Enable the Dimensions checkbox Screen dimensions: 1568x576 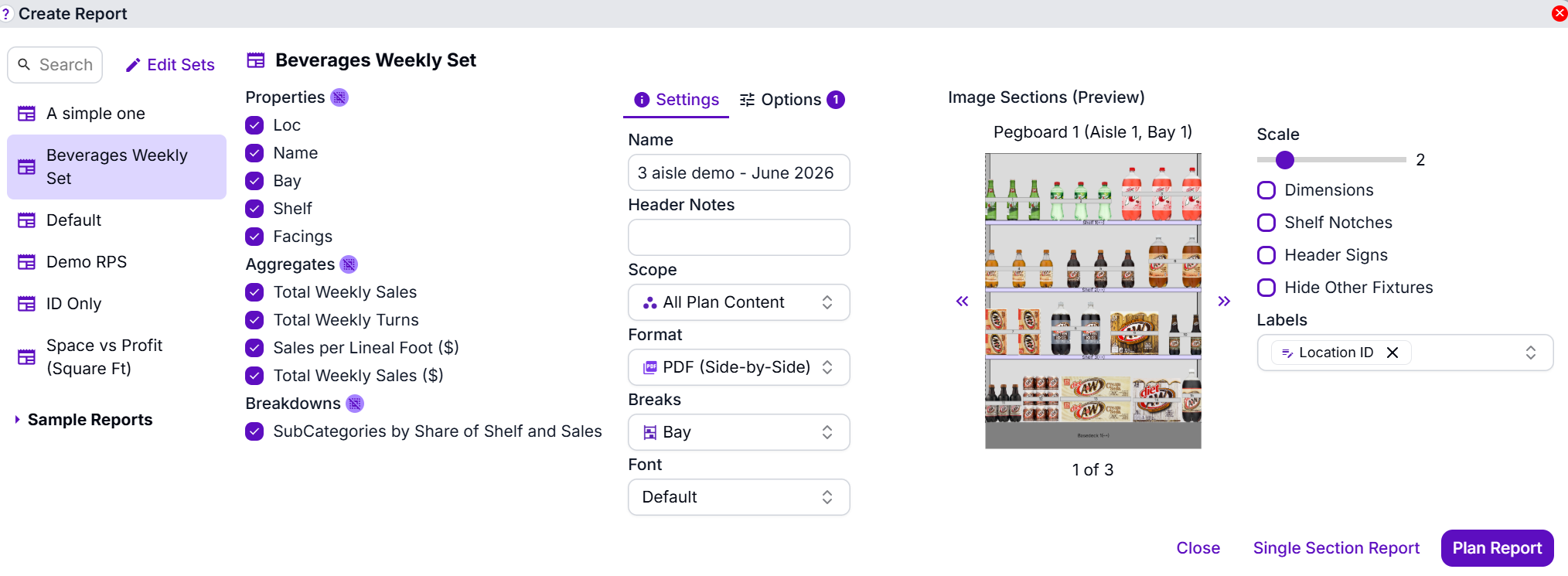(x=1266, y=190)
